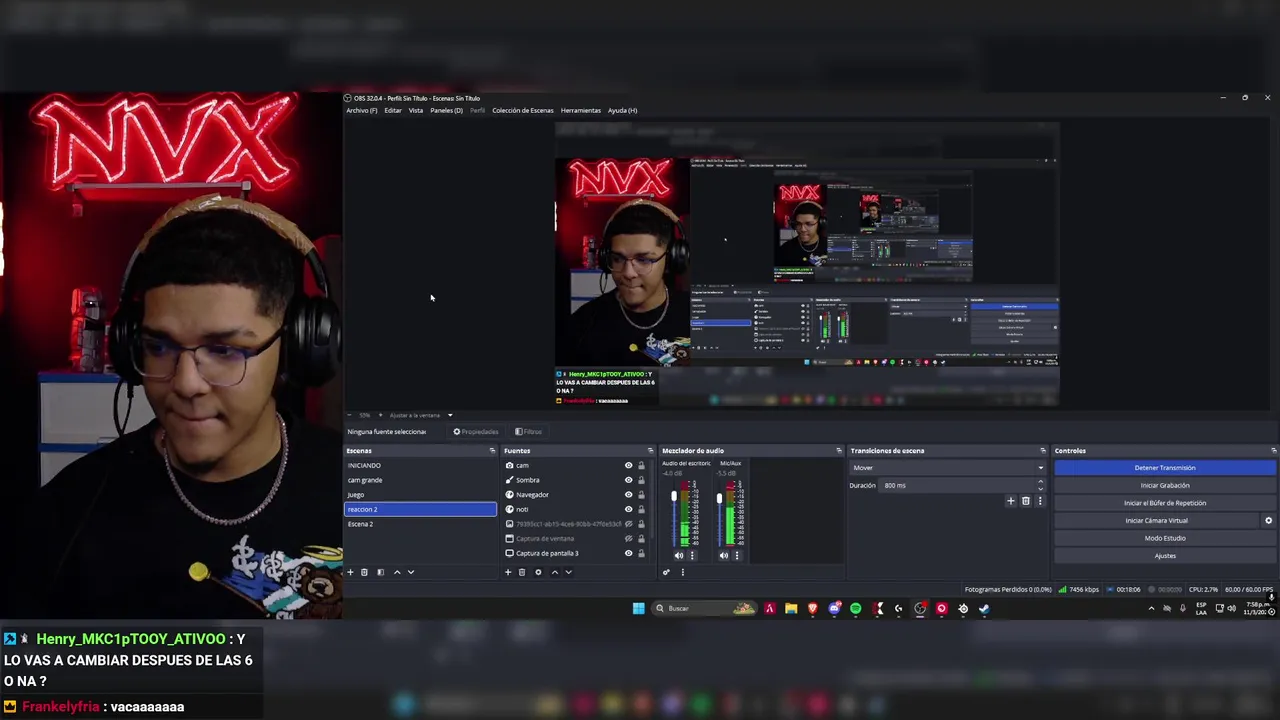Image resolution: width=1280 pixels, height=720 pixels.
Task: Add a new scene with plus icon in Escenas
Action: [350, 572]
